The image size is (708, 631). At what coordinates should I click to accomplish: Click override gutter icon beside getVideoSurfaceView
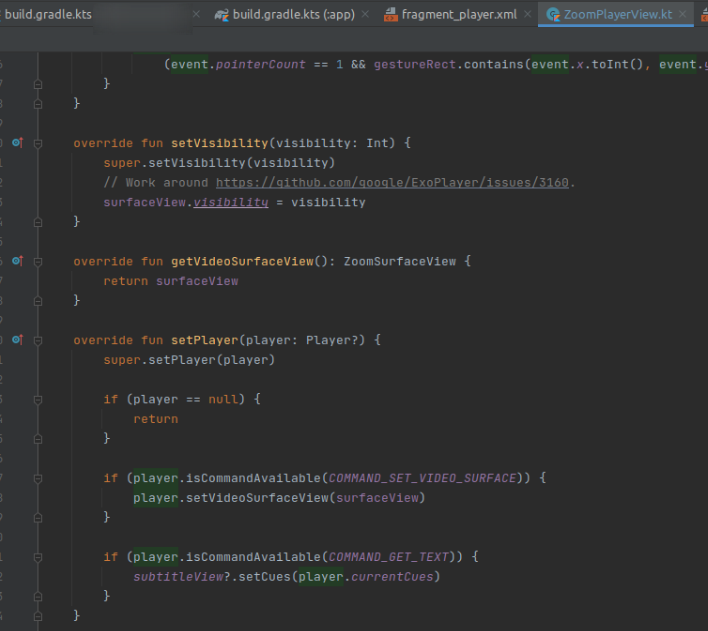pos(18,261)
